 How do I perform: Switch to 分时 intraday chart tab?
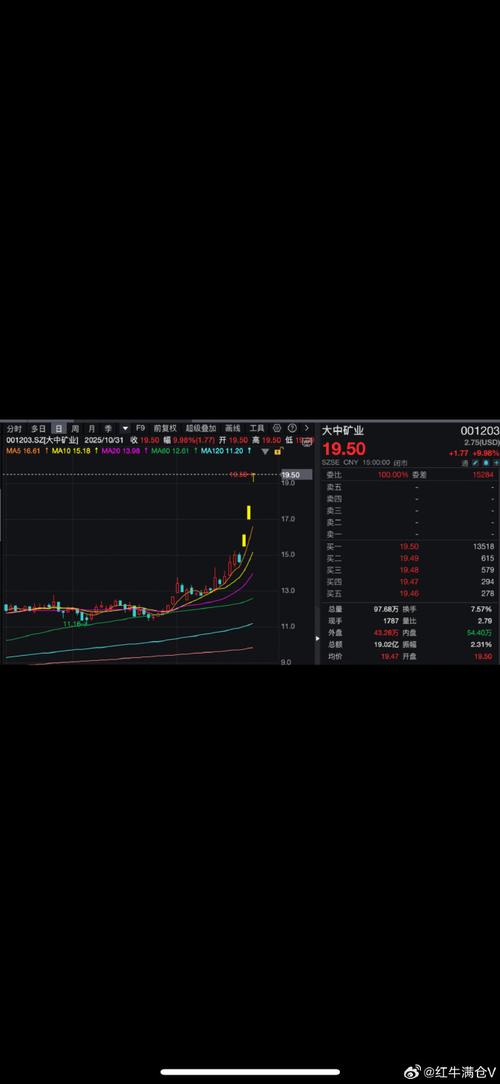point(15,429)
